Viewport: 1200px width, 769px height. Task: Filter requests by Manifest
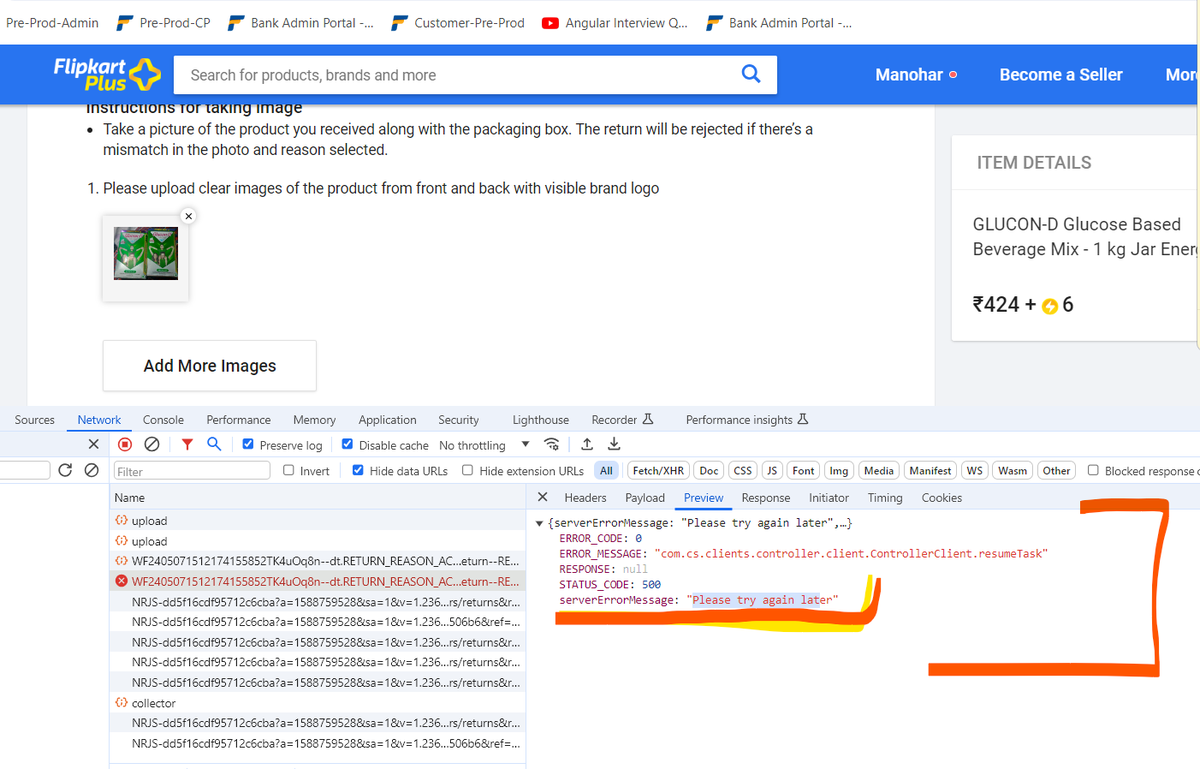(x=931, y=470)
